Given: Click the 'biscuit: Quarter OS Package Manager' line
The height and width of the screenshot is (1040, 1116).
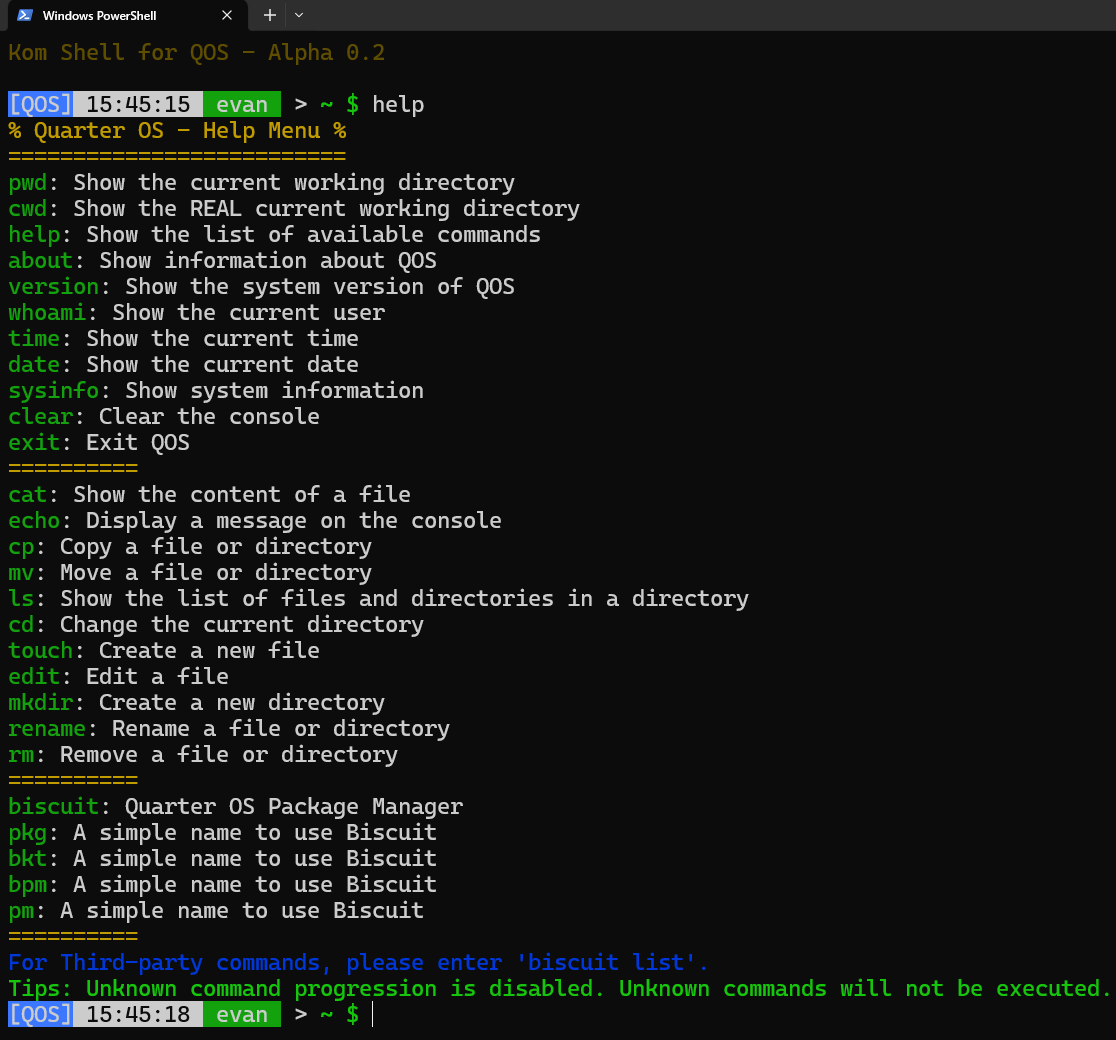Looking at the screenshot, I should click(x=236, y=807).
